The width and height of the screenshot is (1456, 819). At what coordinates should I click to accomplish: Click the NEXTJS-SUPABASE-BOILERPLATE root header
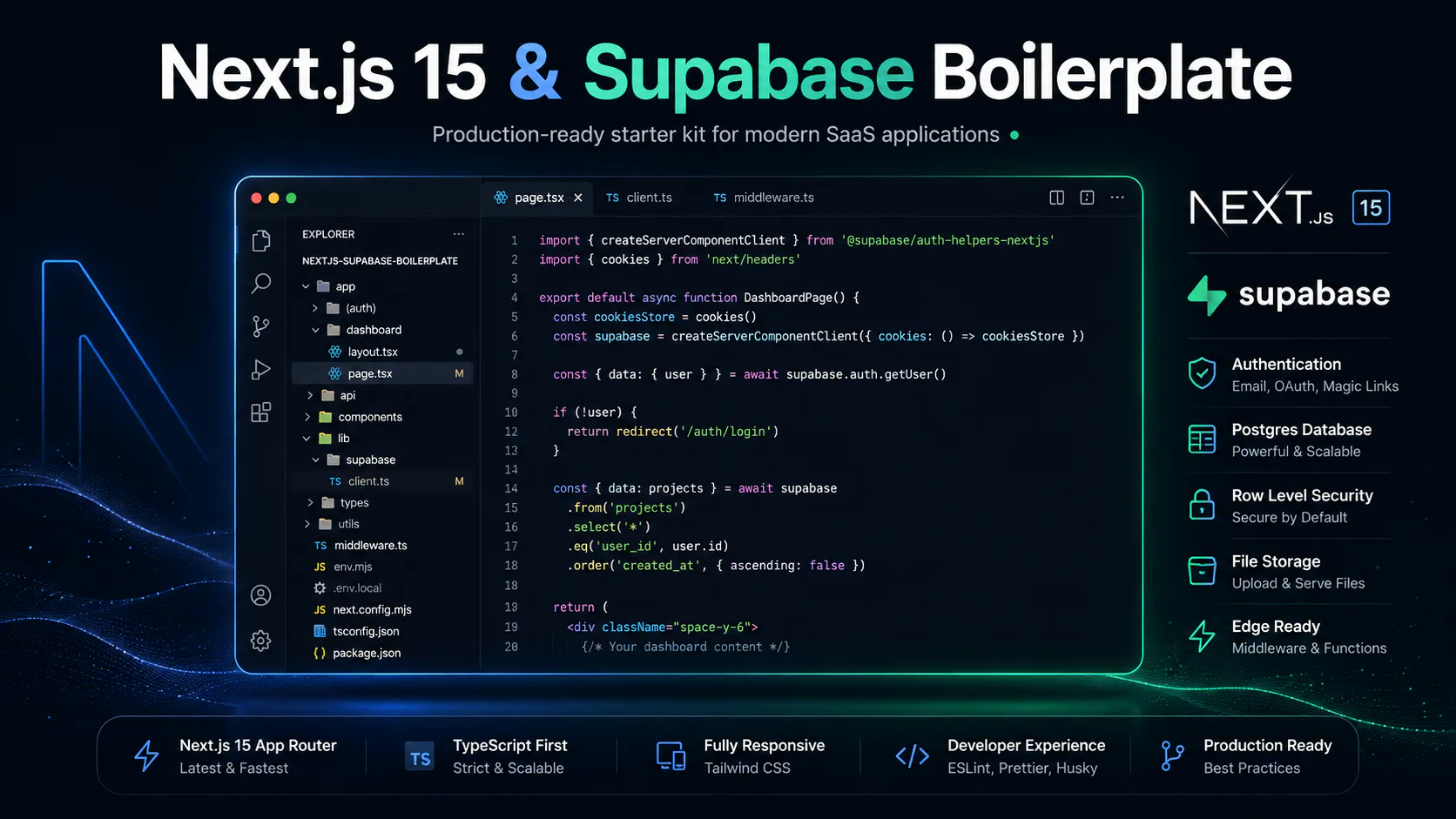pos(380,261)
